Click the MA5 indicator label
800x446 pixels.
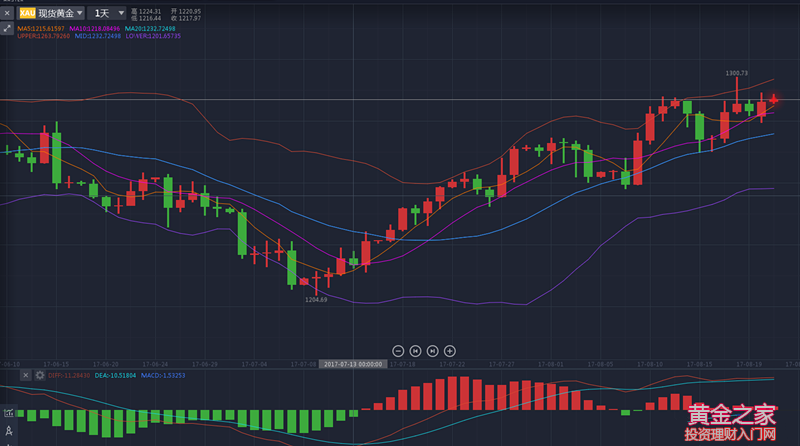point(41,29)
